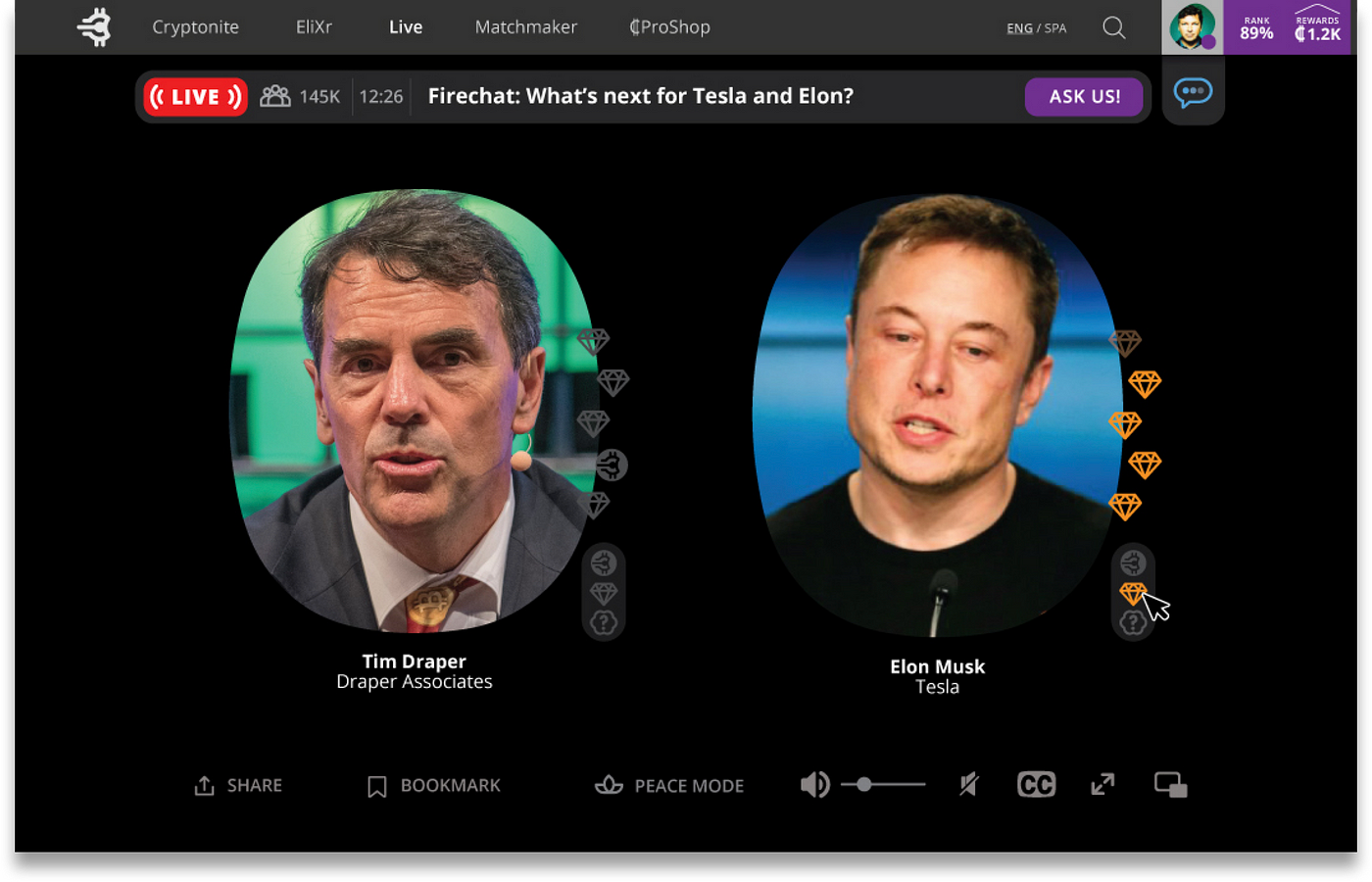Open picture-in-picture mode
The width and height of the screenshot is (1372, 882).
1171,785
